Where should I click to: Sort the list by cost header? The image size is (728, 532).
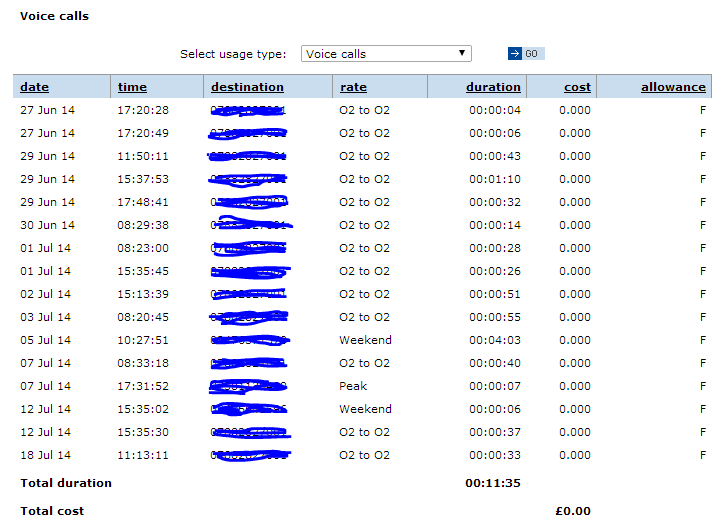click(x=577, y=87)
